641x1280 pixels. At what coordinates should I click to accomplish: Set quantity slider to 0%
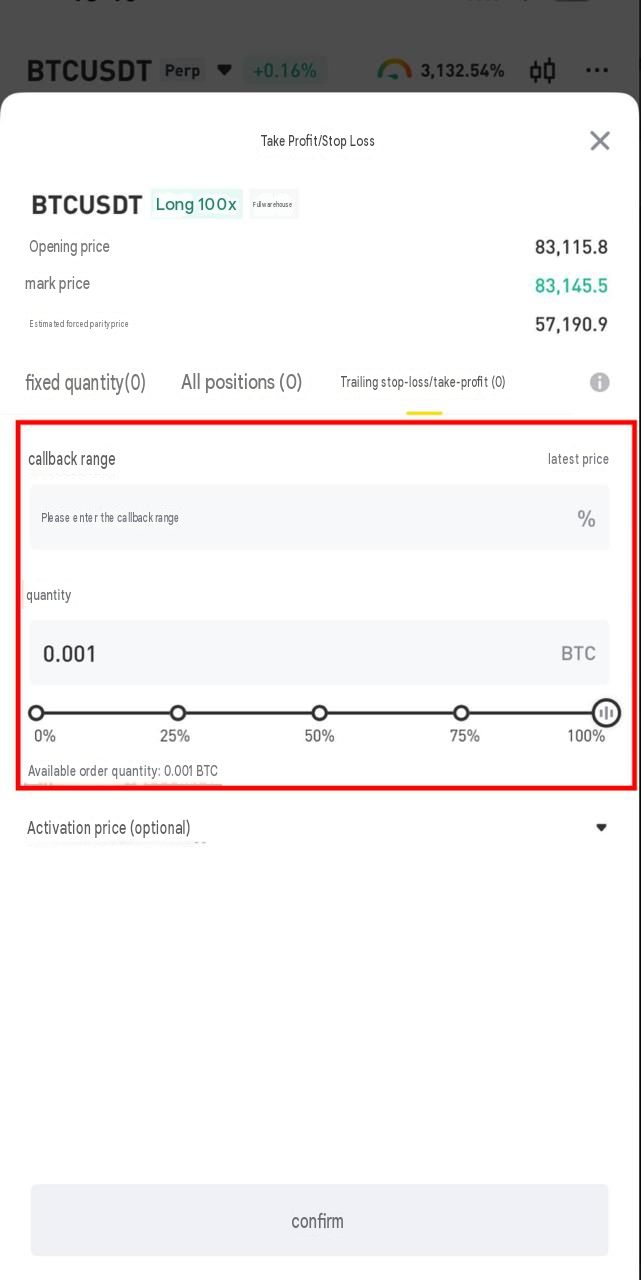pos(36,713)
